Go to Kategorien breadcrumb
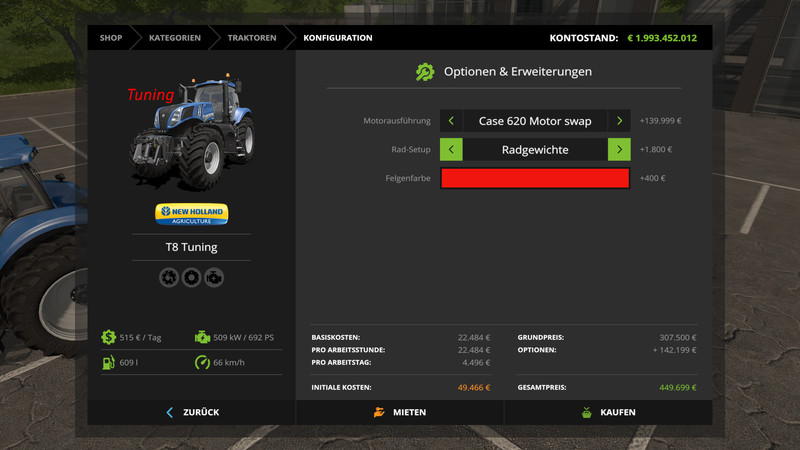The height and width of the screenshot is (450, 800). pos(174,38)
